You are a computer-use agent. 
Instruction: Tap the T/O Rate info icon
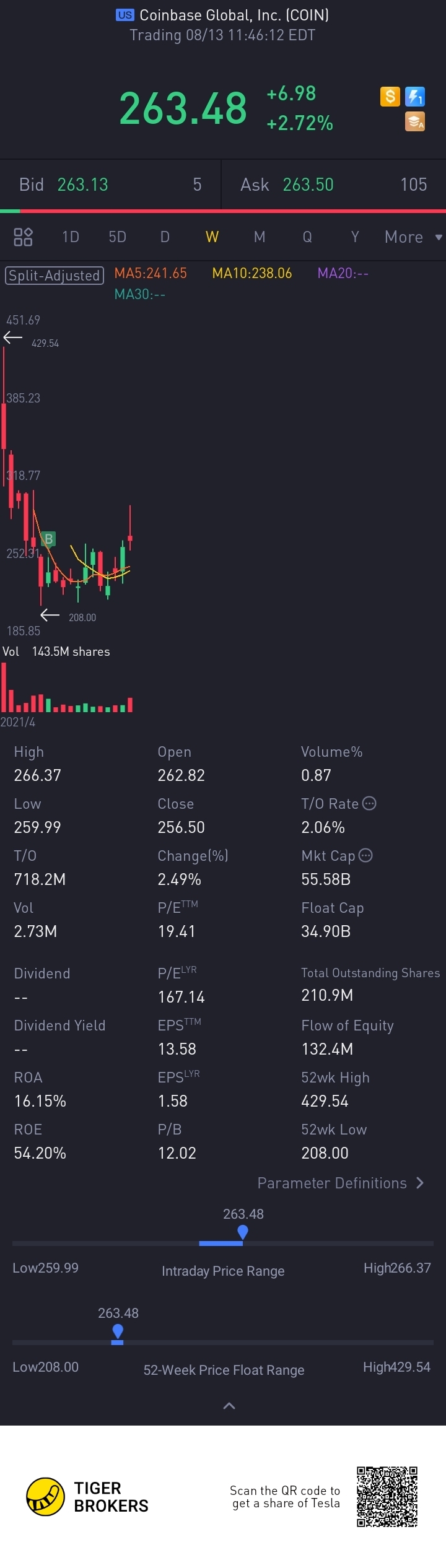(x=369, y=803)
